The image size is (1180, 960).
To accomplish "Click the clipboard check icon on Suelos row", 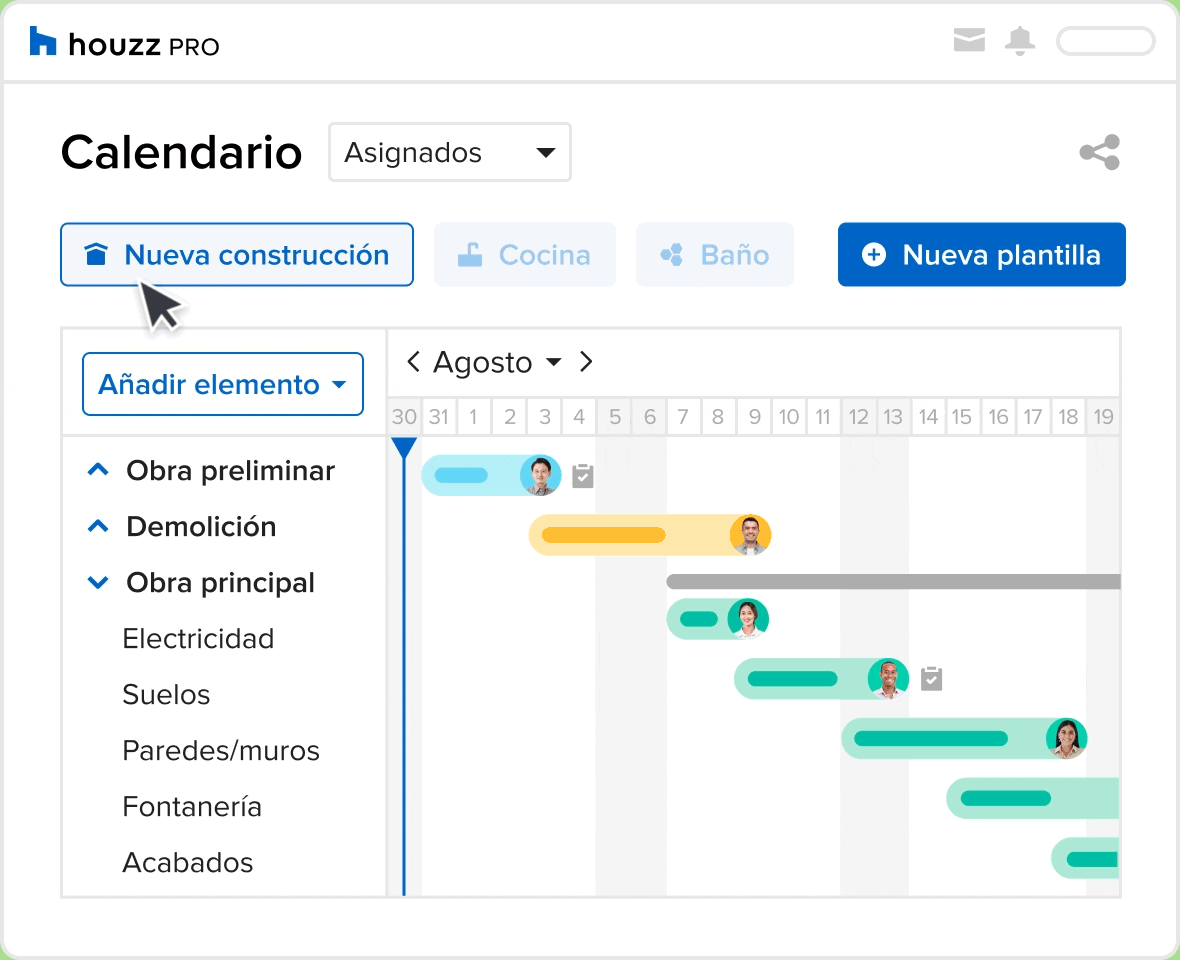I will 931,679.
